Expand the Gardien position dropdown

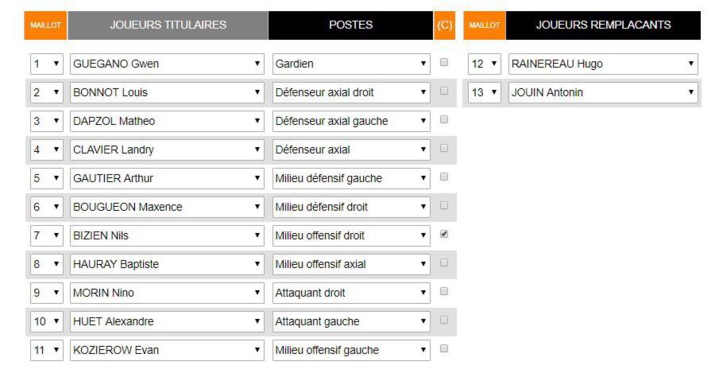pyautogui.click(x=351, y=64)
